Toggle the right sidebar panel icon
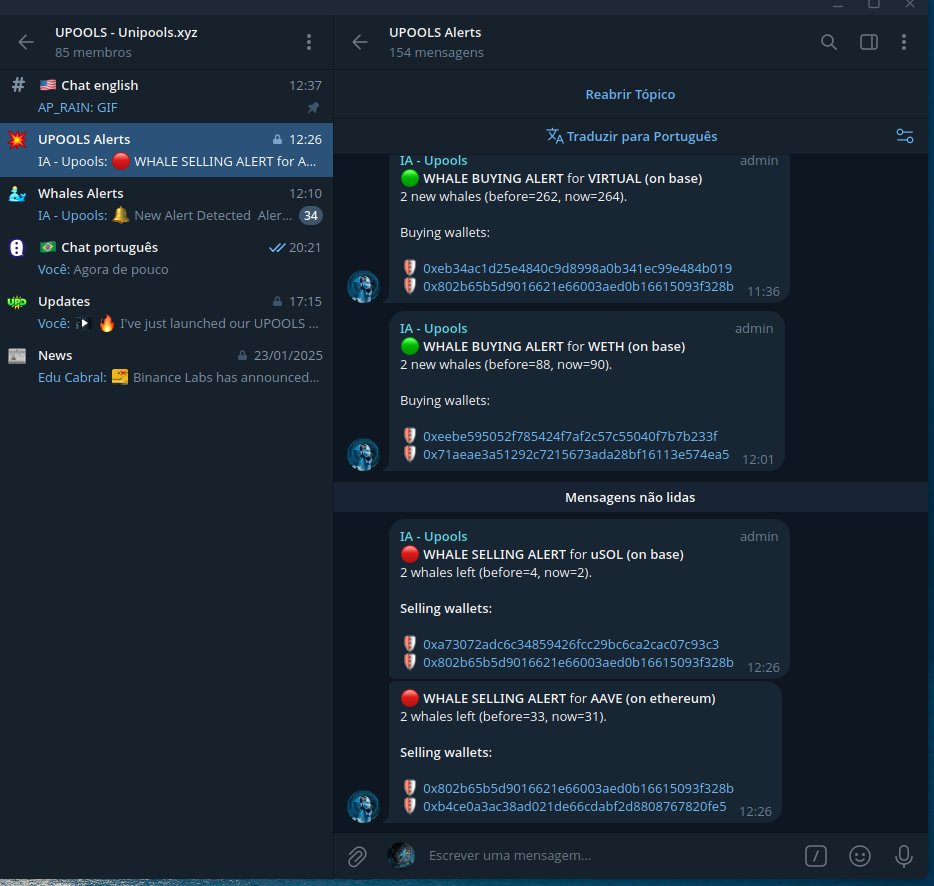The width and height of the screenshot is (934, 886). point(868,42)
